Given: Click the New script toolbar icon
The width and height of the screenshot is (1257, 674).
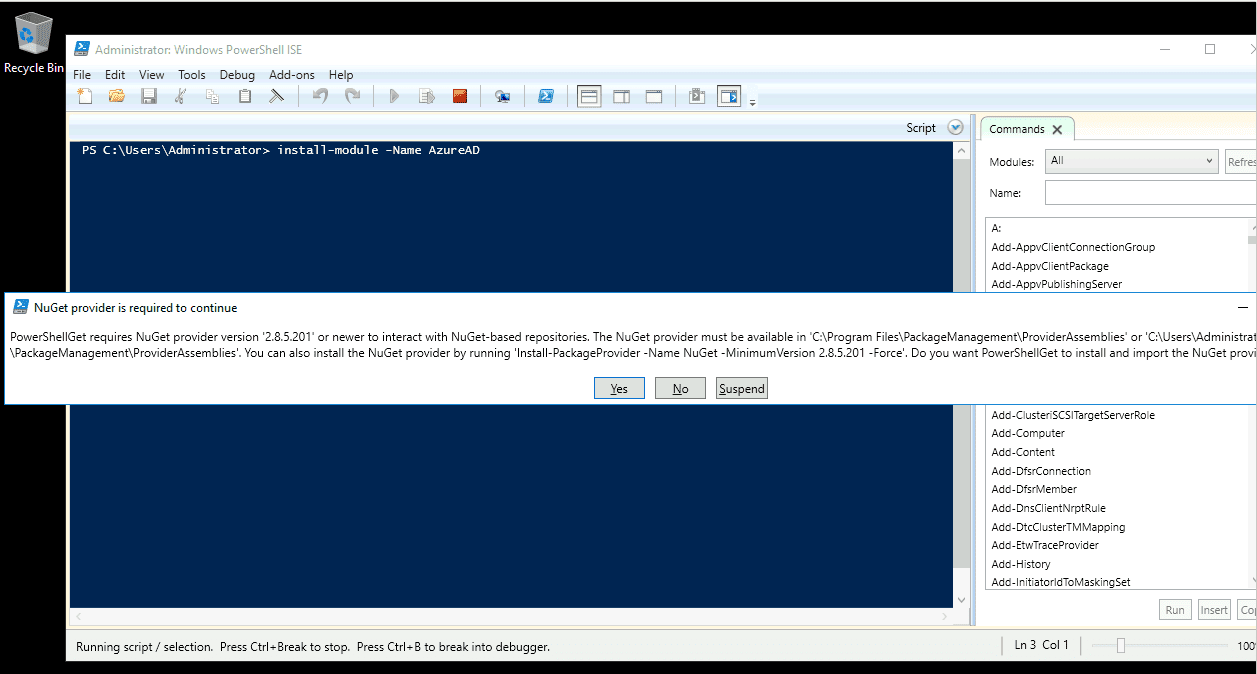Looking at the screenshot, I should (x=85, y=96).
